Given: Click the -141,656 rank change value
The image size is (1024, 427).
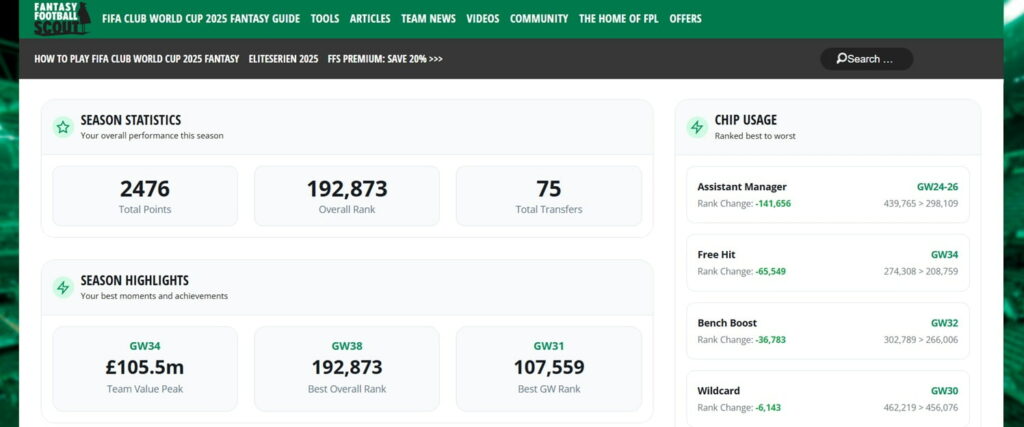Looking at the screenshot, I should pyautogui.click(x=773, y=204).
